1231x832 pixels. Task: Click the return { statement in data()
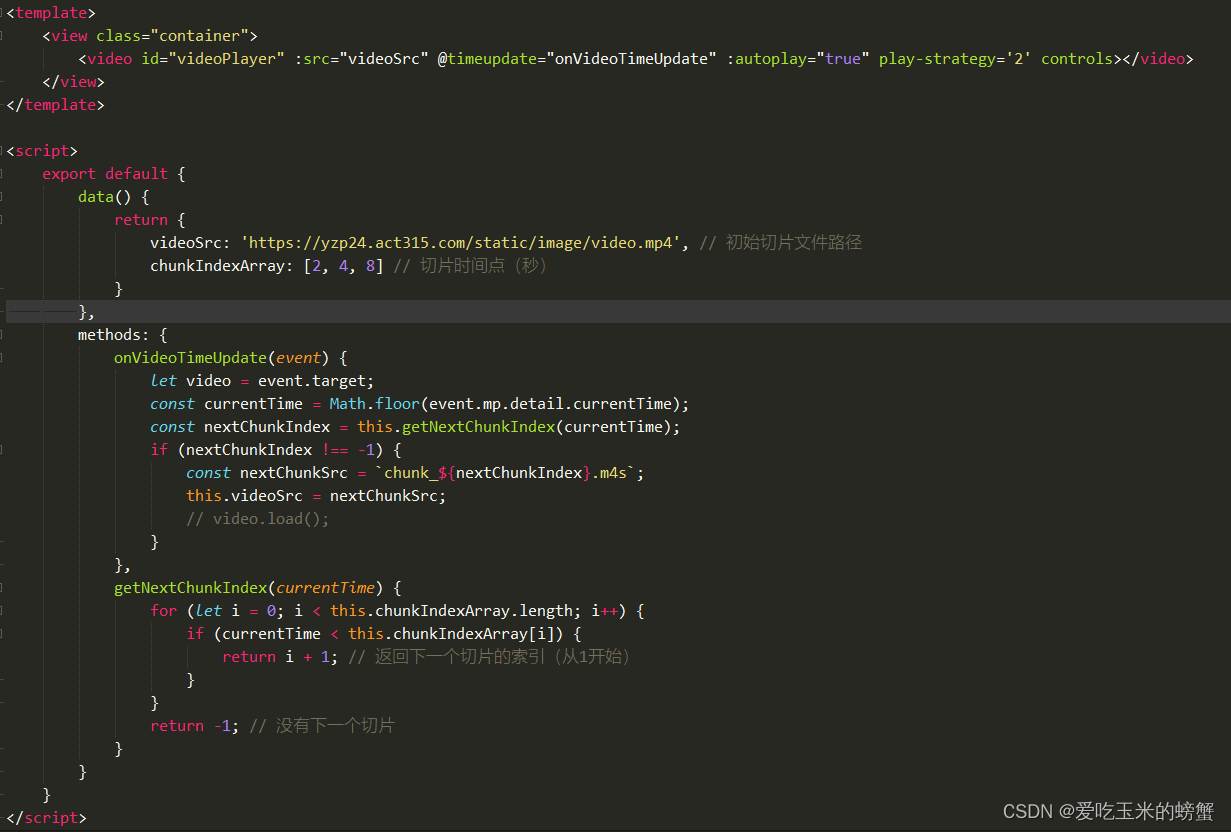tap(150, 220)
